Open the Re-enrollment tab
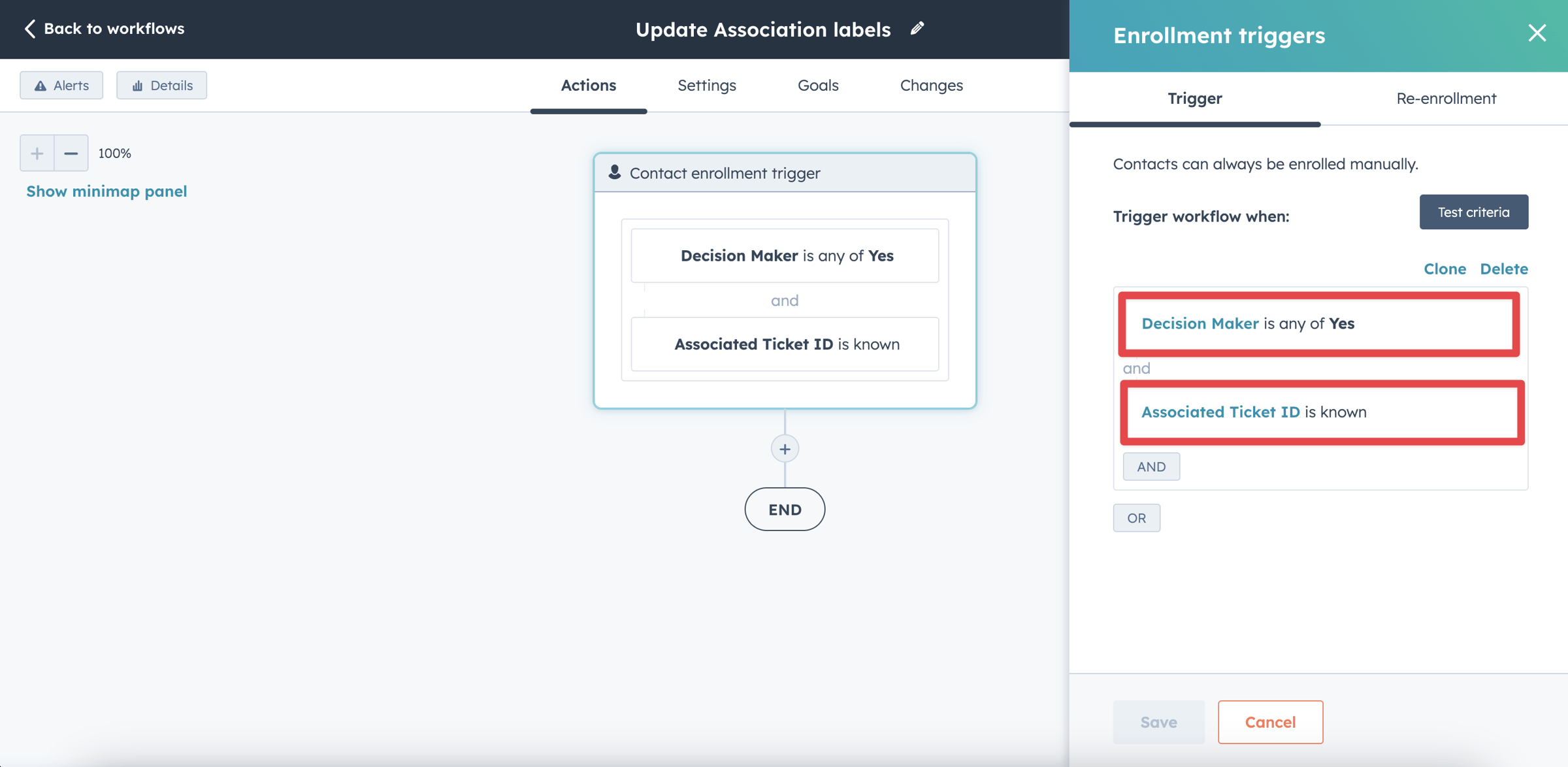 [x=1446, y=98]
